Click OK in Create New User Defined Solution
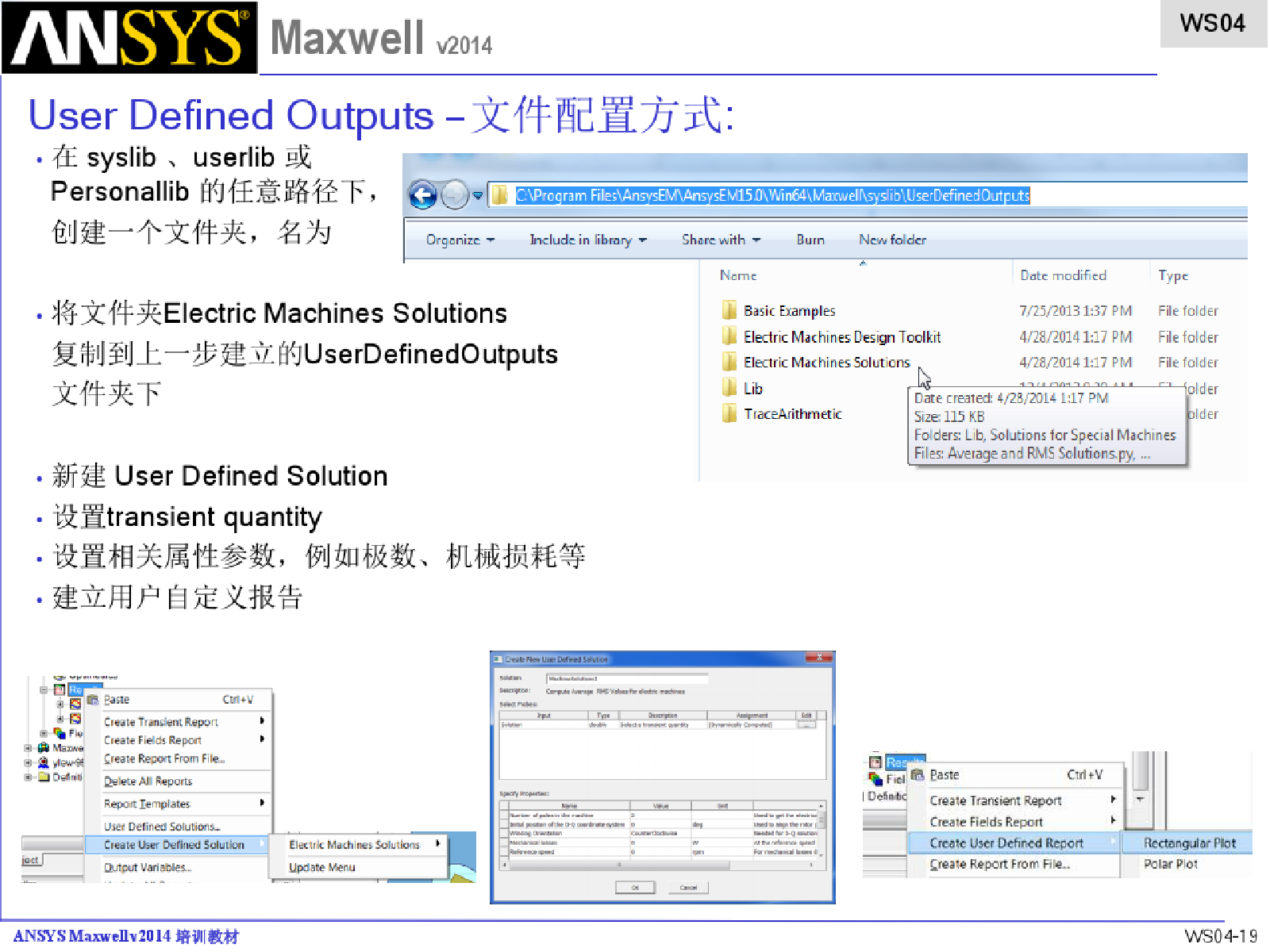The height and width of the screenshot is (952, 1270). tap(635, 888)
